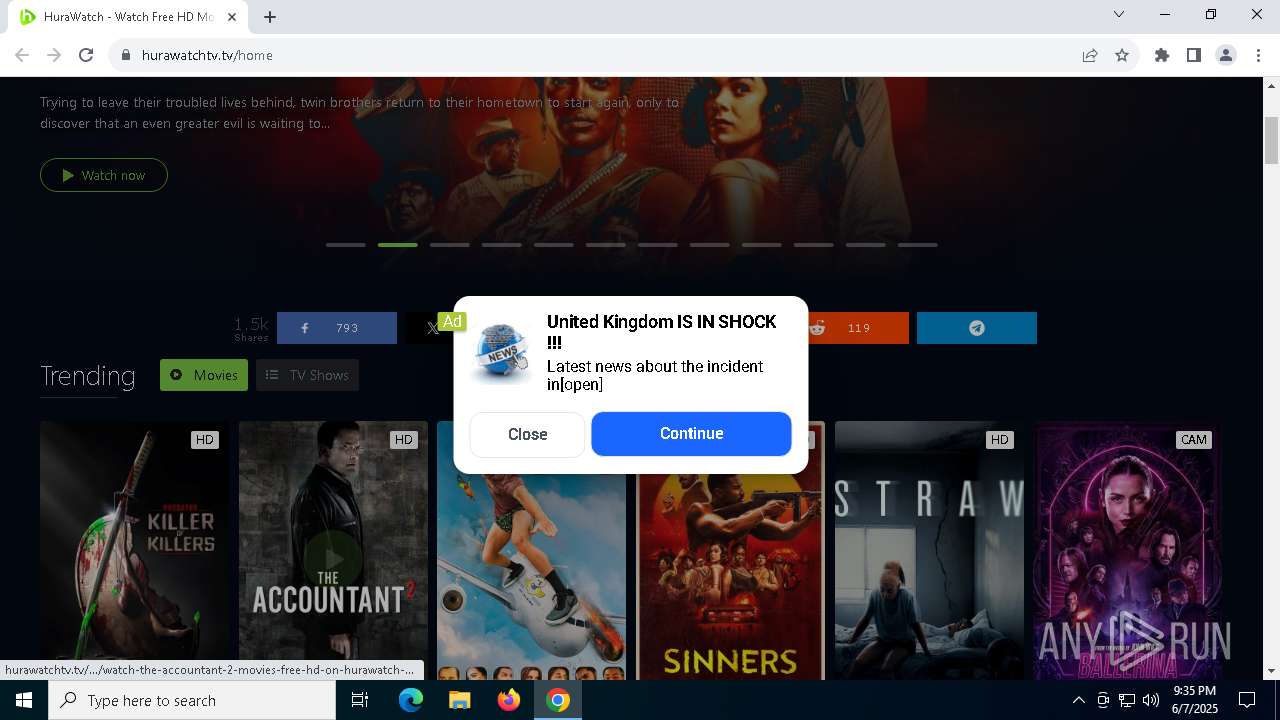Open the Chrome profile avatar

[1226, 55]
